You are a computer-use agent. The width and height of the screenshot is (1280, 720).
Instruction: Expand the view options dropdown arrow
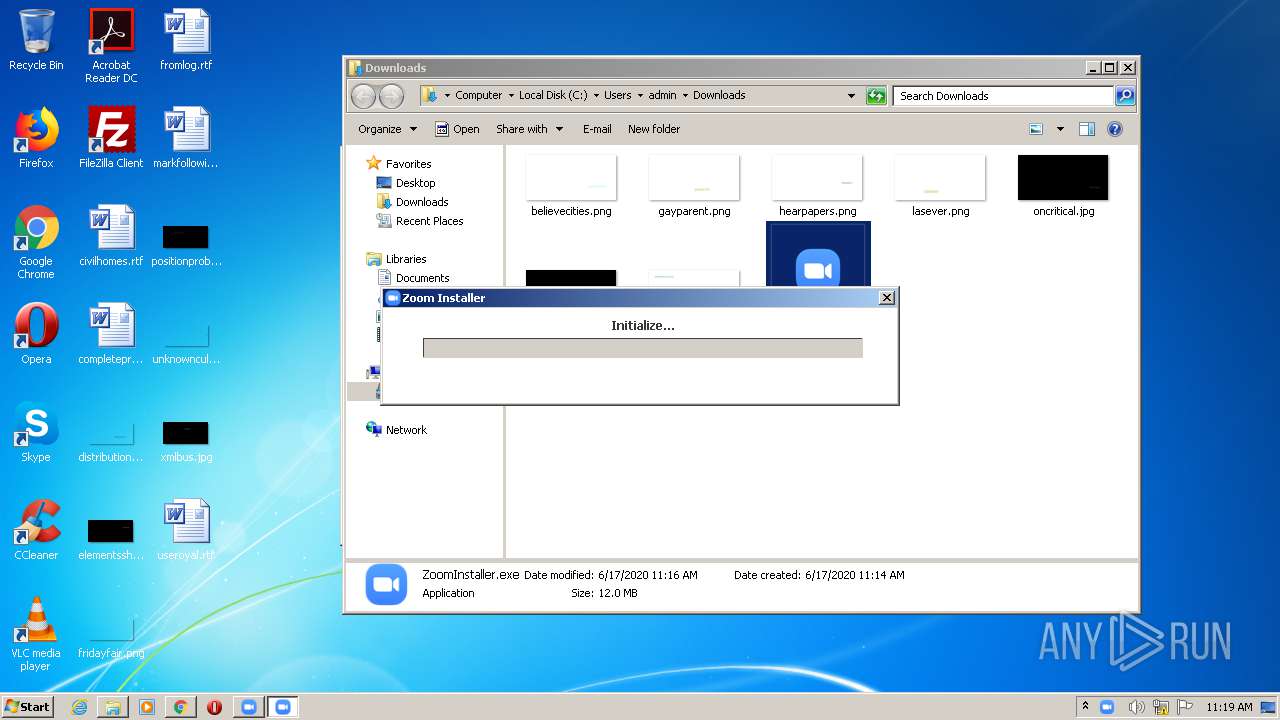[1060, 129]
